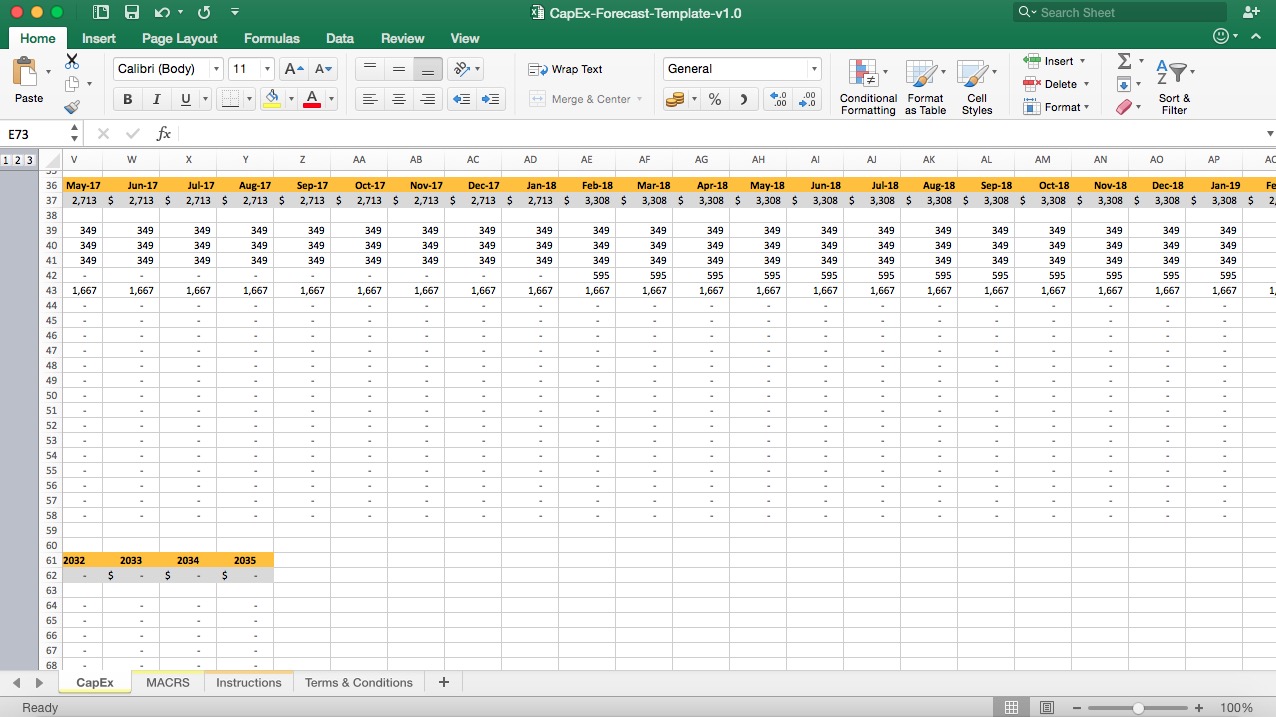Open the Cell Styles gallery
The image size is (1276, 717).
click(976, 85)
